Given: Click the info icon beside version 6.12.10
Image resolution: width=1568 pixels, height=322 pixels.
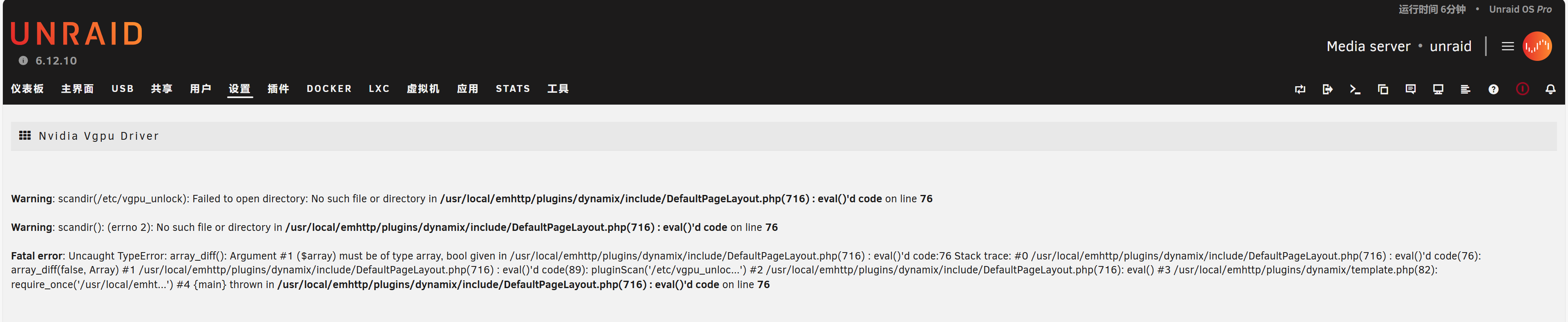Looking at the screenshot, I should point(23,61).
